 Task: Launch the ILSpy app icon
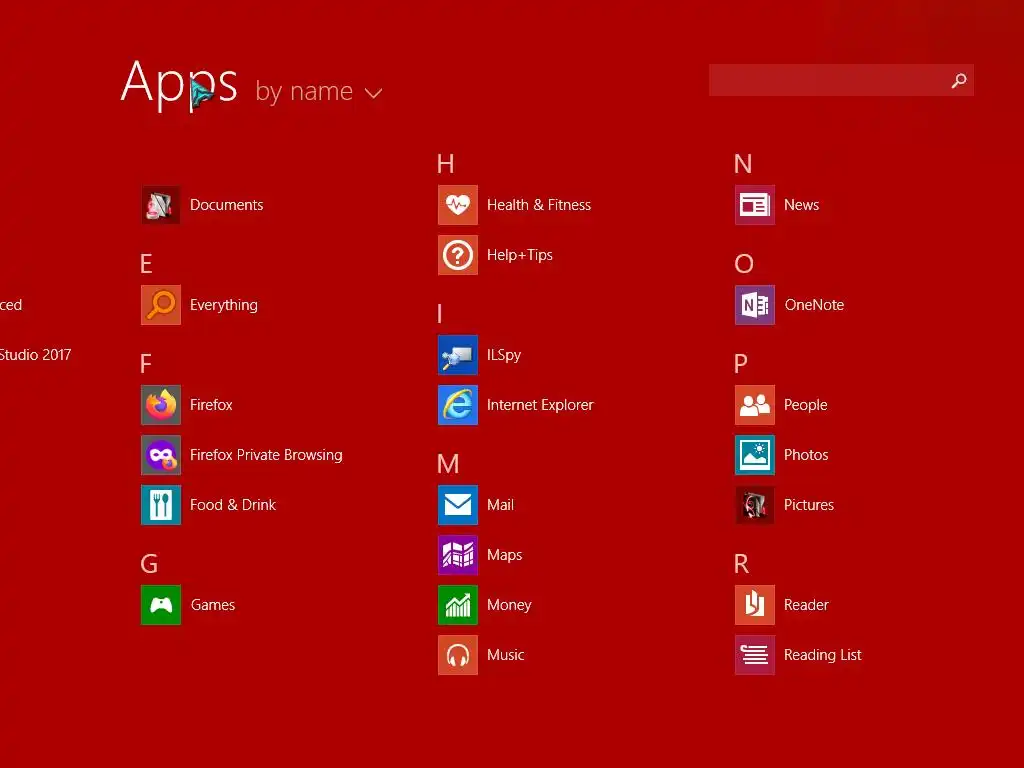tap(458, 355)
